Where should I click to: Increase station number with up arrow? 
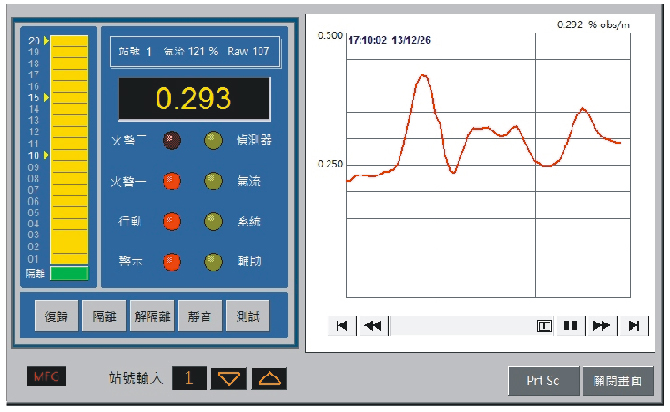pos(268,378)
